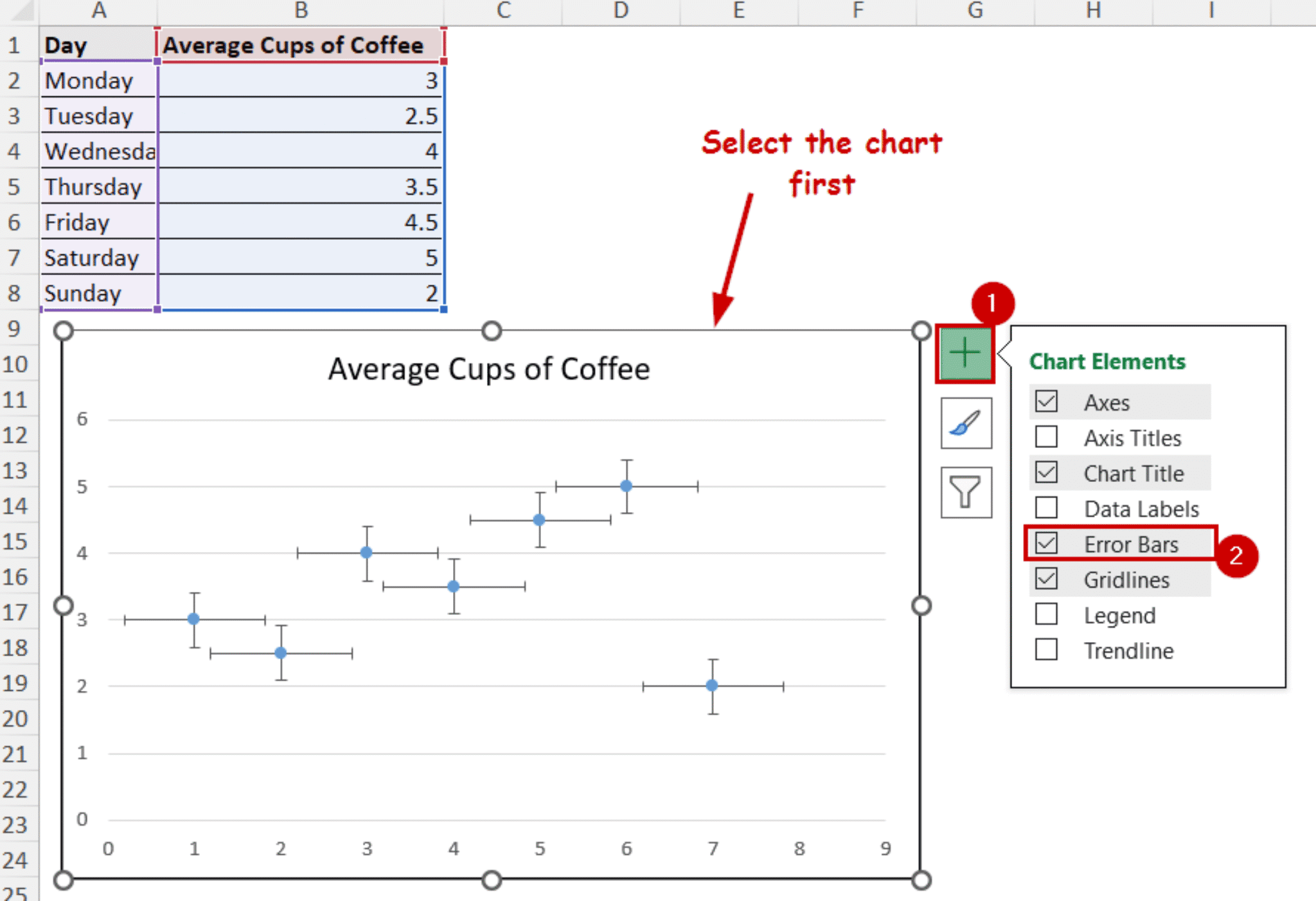Disable the Axes checkbox
1316x901 pixels.
pyautogui.click(x=1046, y=401)
